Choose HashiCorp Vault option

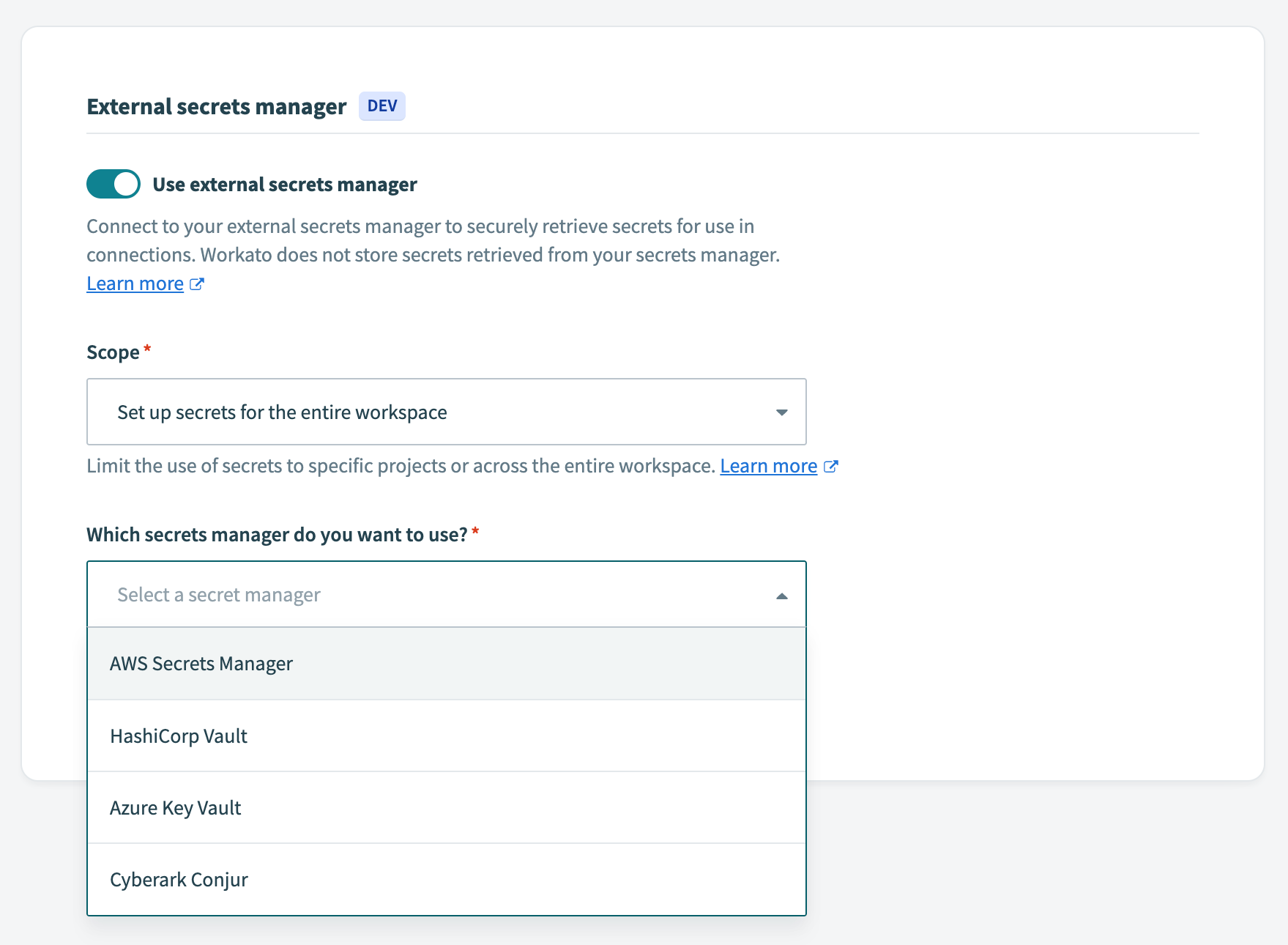point(446,735)
